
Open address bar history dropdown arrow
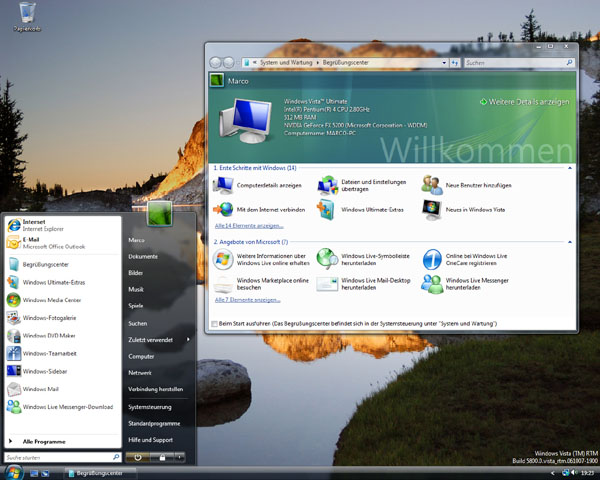(444, 63)
